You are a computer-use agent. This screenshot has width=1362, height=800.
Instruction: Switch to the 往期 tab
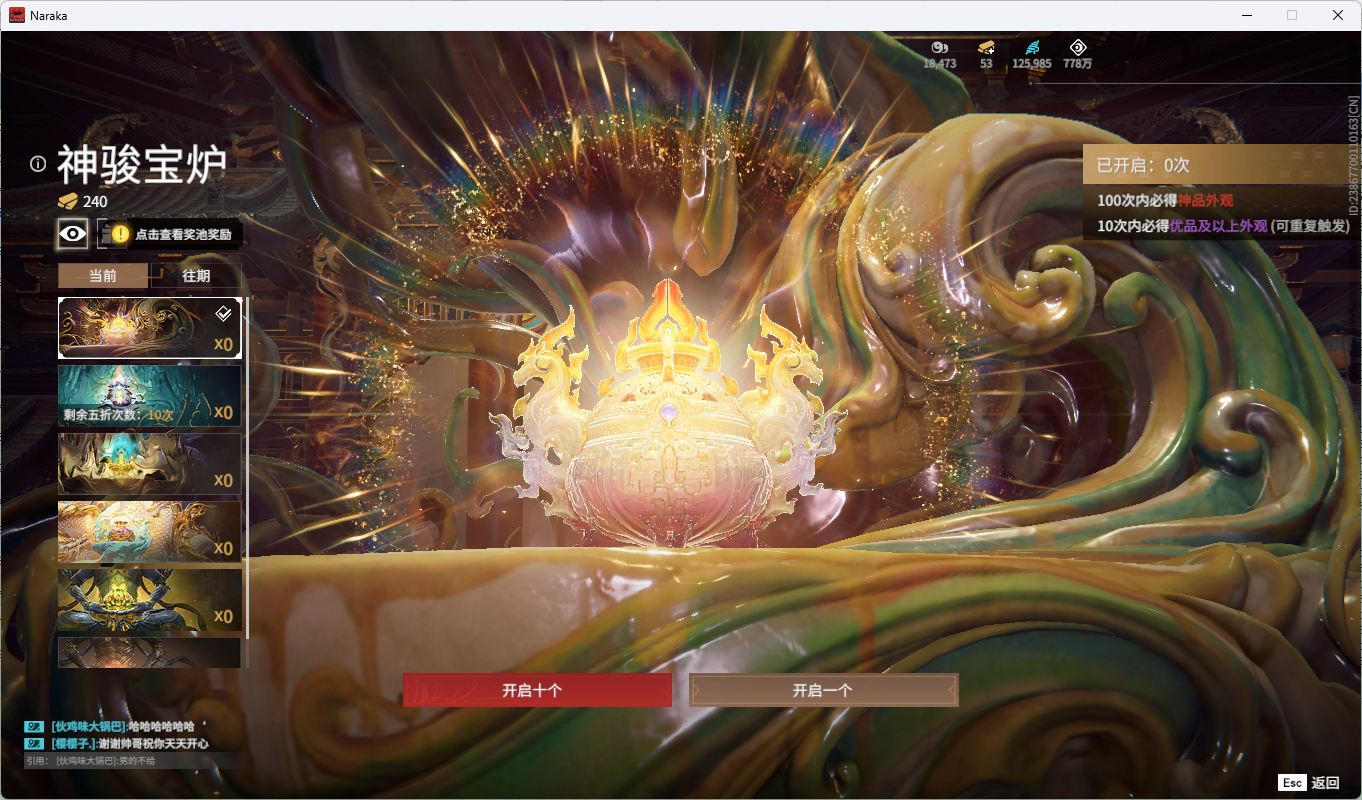tap(196, 276)
